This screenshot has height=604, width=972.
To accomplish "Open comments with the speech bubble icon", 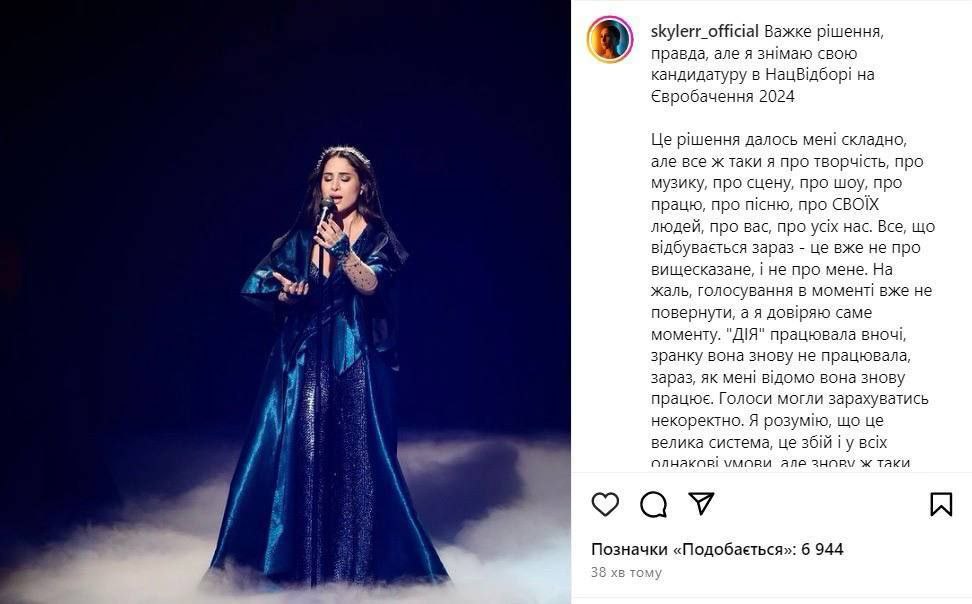I will coord(653,504).
